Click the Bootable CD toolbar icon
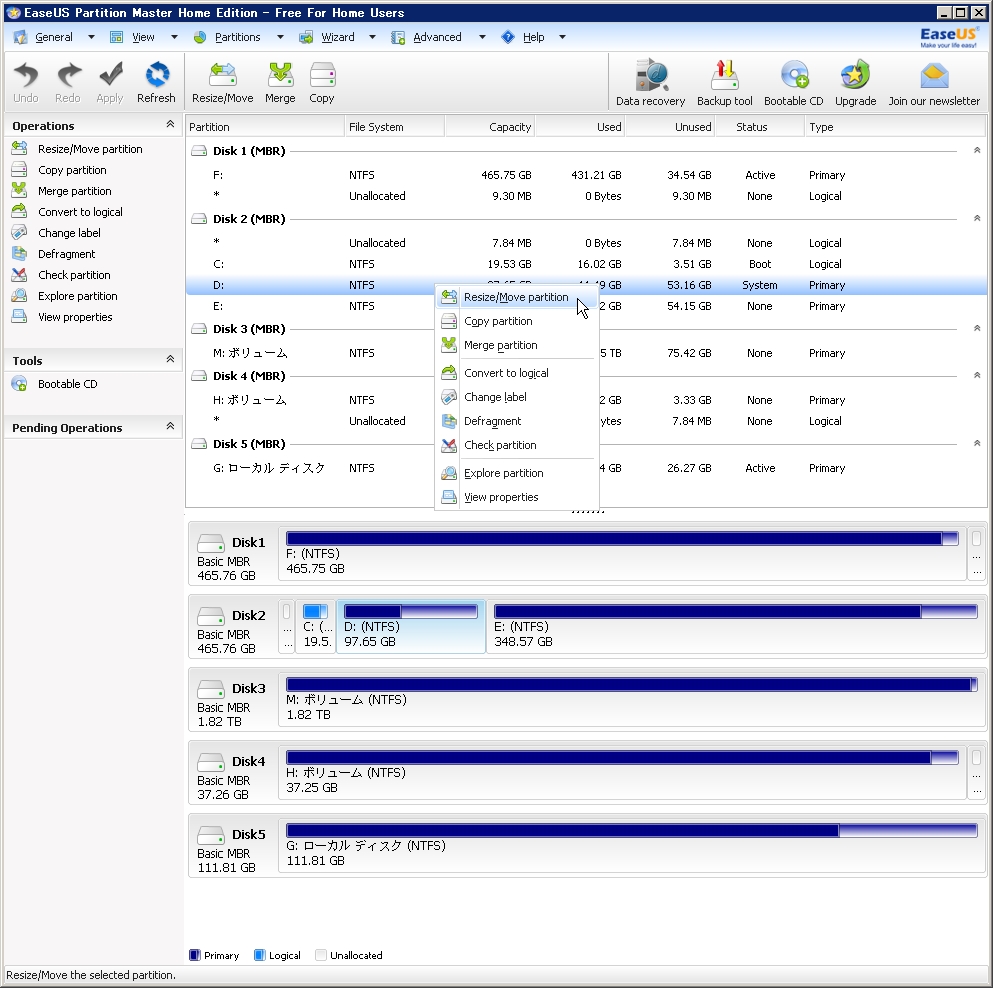Viewport: 993px width, 988px height. tap(793, 82)
